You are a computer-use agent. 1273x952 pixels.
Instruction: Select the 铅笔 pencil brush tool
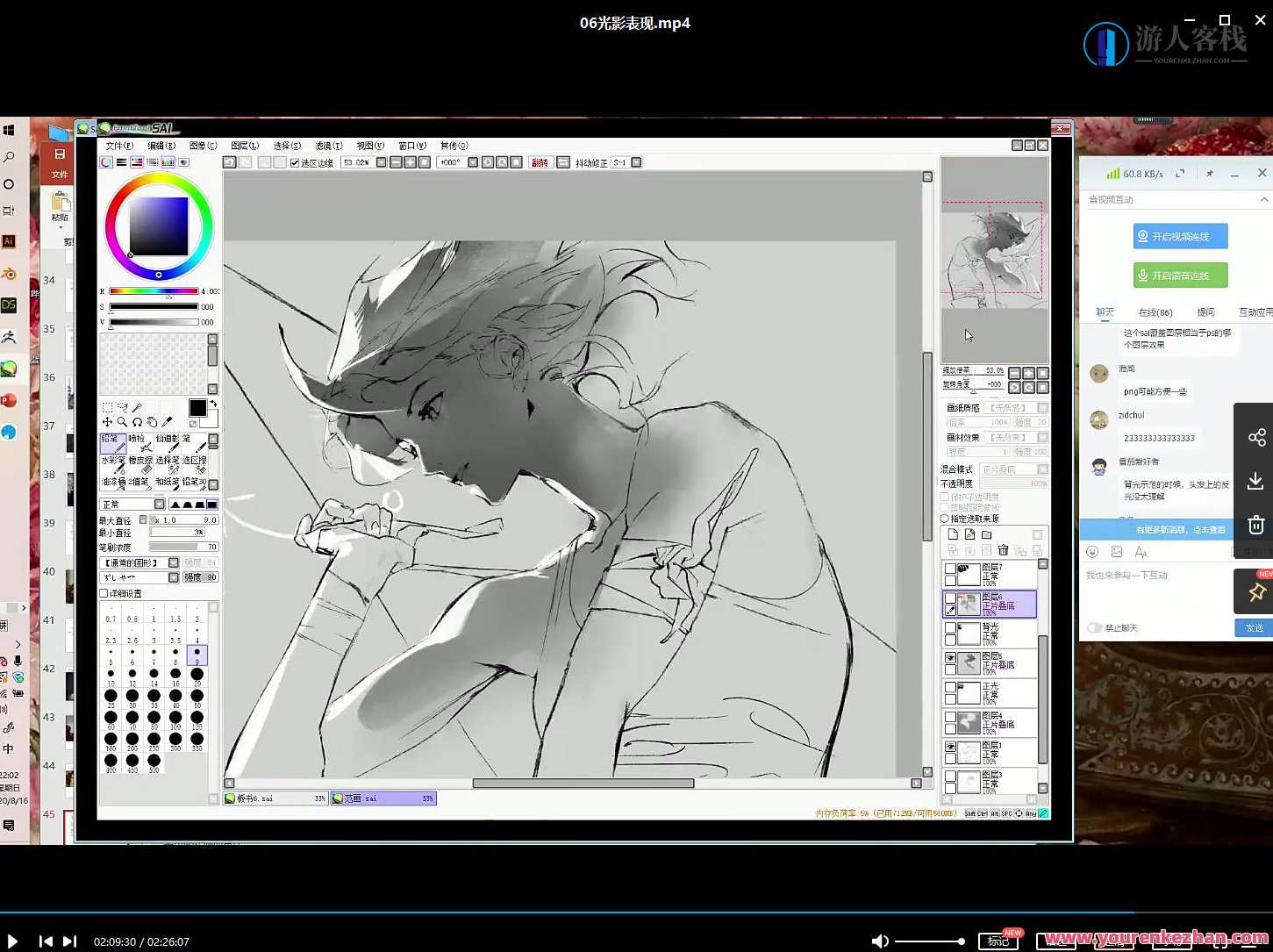point(113,442)
